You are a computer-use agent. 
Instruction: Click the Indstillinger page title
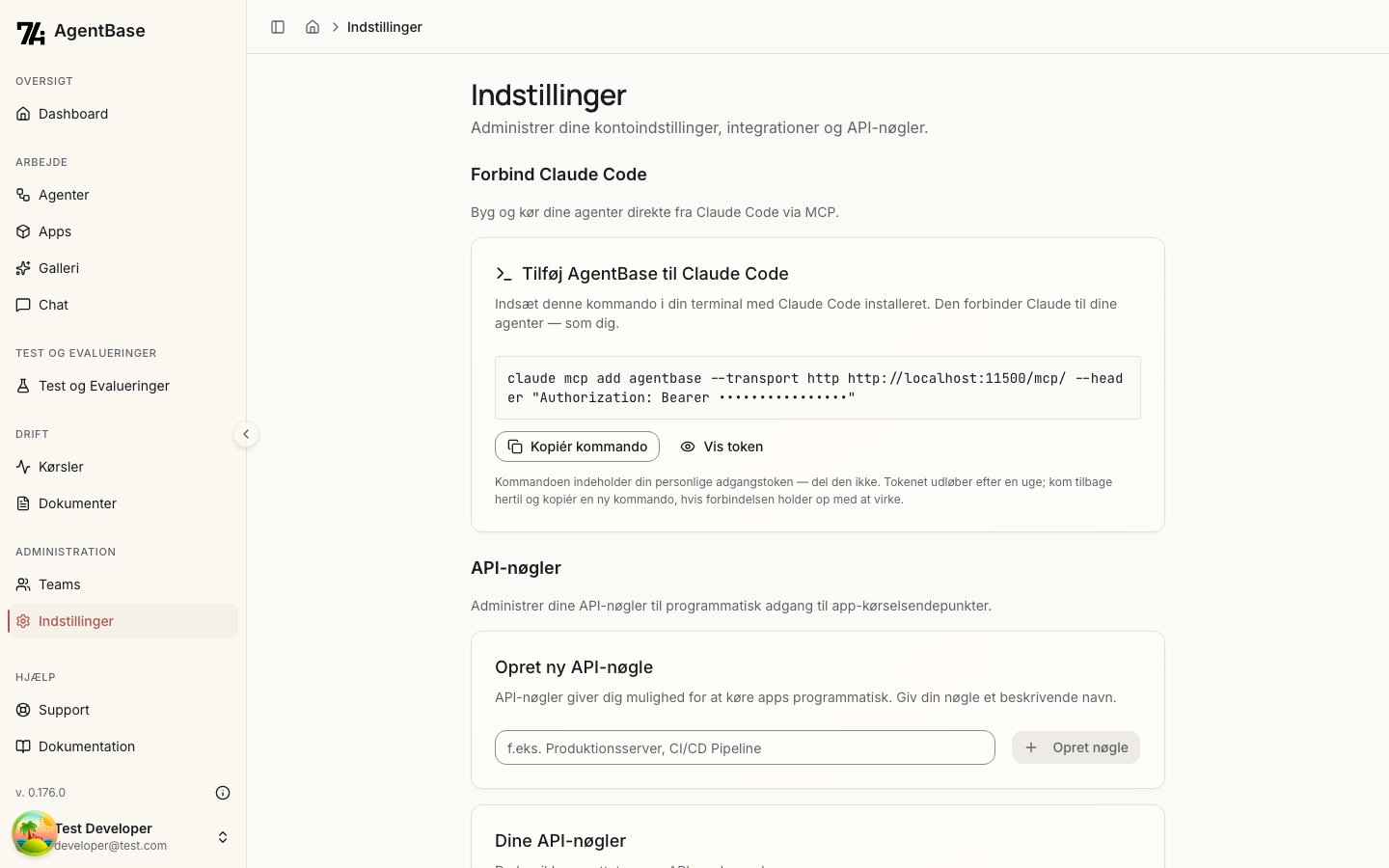(x=549, y=95)
